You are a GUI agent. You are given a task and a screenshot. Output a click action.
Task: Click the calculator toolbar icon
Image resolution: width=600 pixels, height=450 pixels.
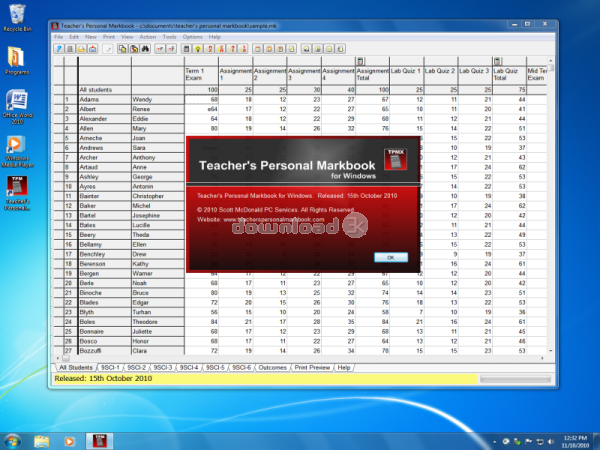coord(186,49)
